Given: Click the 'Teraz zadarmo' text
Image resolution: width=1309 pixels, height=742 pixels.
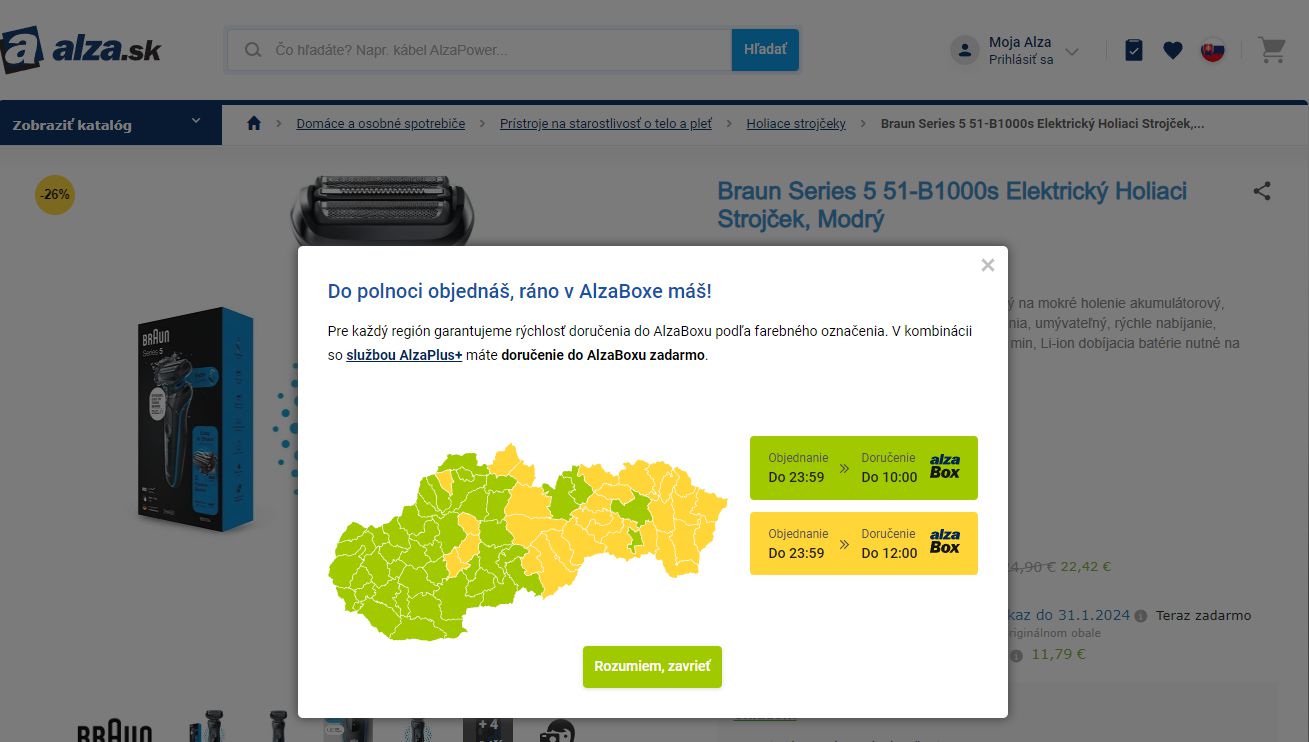Looking at the screenshot, I should 1203,615.
